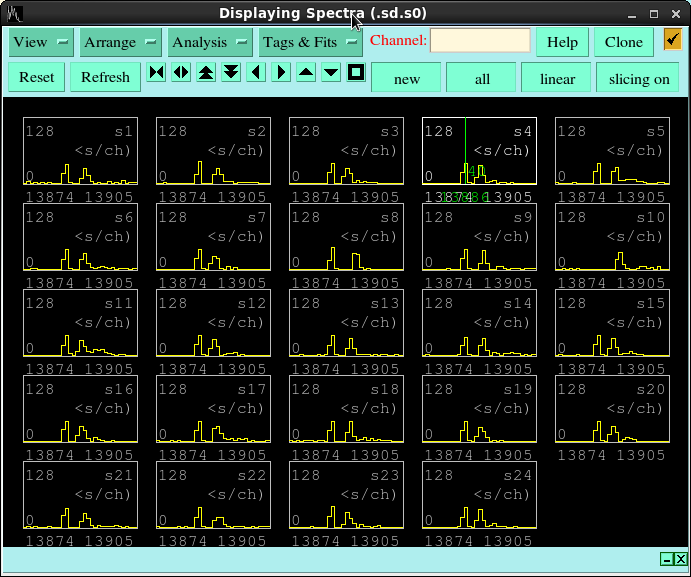Select spectrum panel s17
This screenshot has width=691, height=577.
(214, 409)
